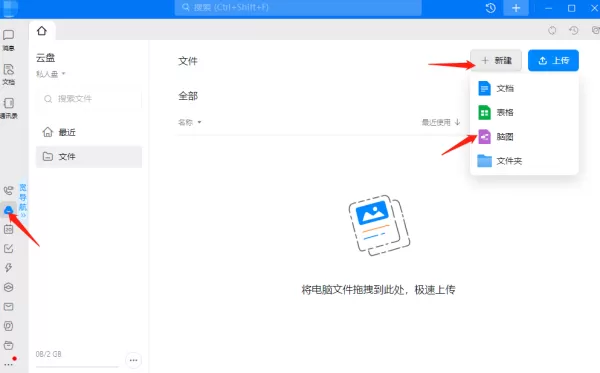
Task: Choose 文档 from the new menu
Action: pyautogui.click(x=524, y=88)
